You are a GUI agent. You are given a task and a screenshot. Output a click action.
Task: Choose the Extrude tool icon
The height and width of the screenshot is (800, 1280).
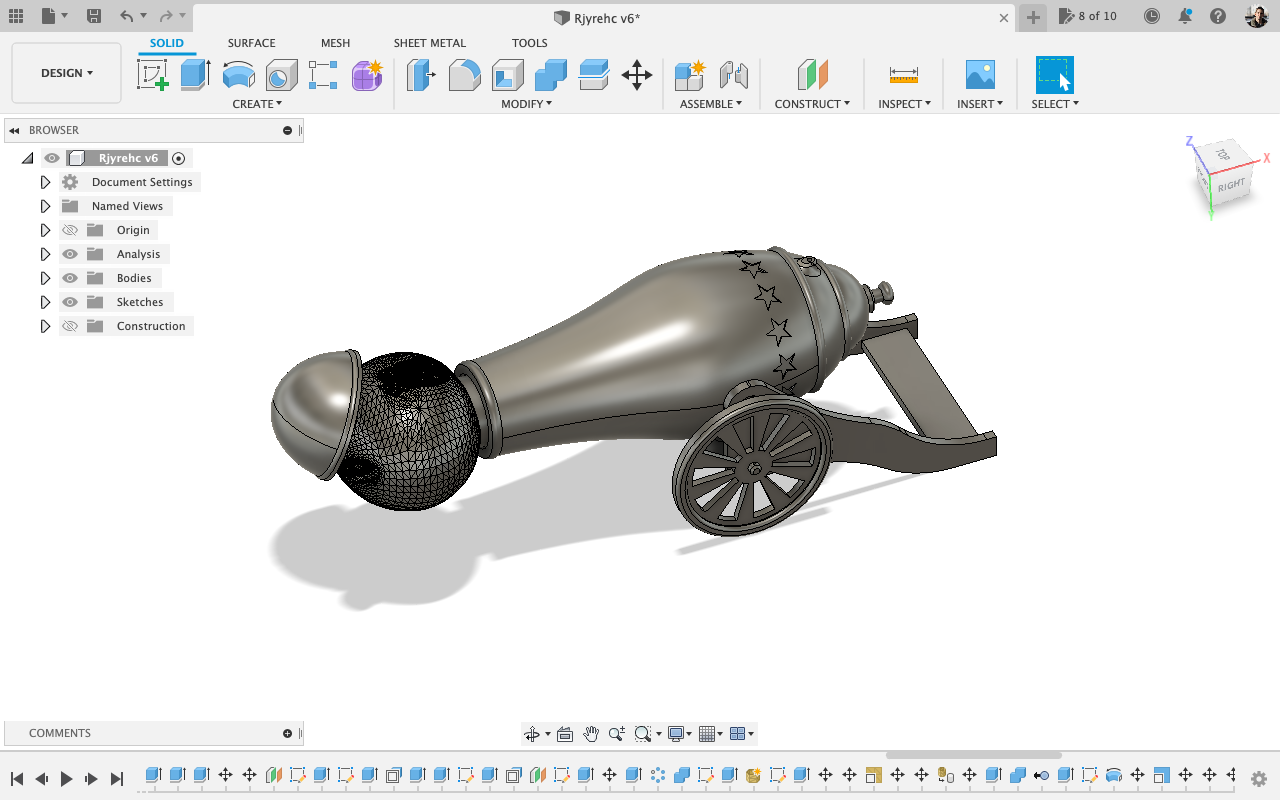click(x=195, y=75)
